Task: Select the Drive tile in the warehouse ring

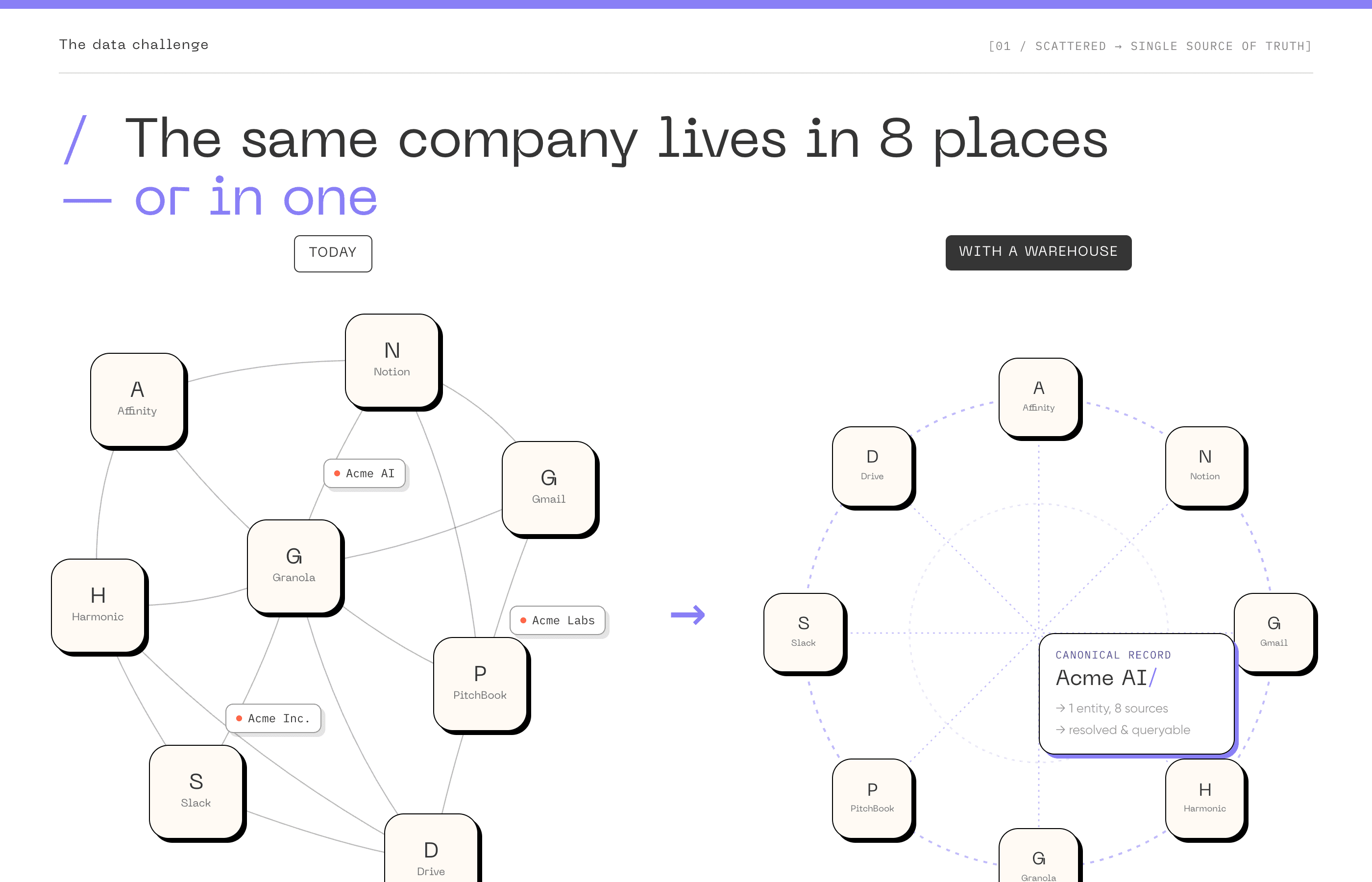Action: [872, 465]
